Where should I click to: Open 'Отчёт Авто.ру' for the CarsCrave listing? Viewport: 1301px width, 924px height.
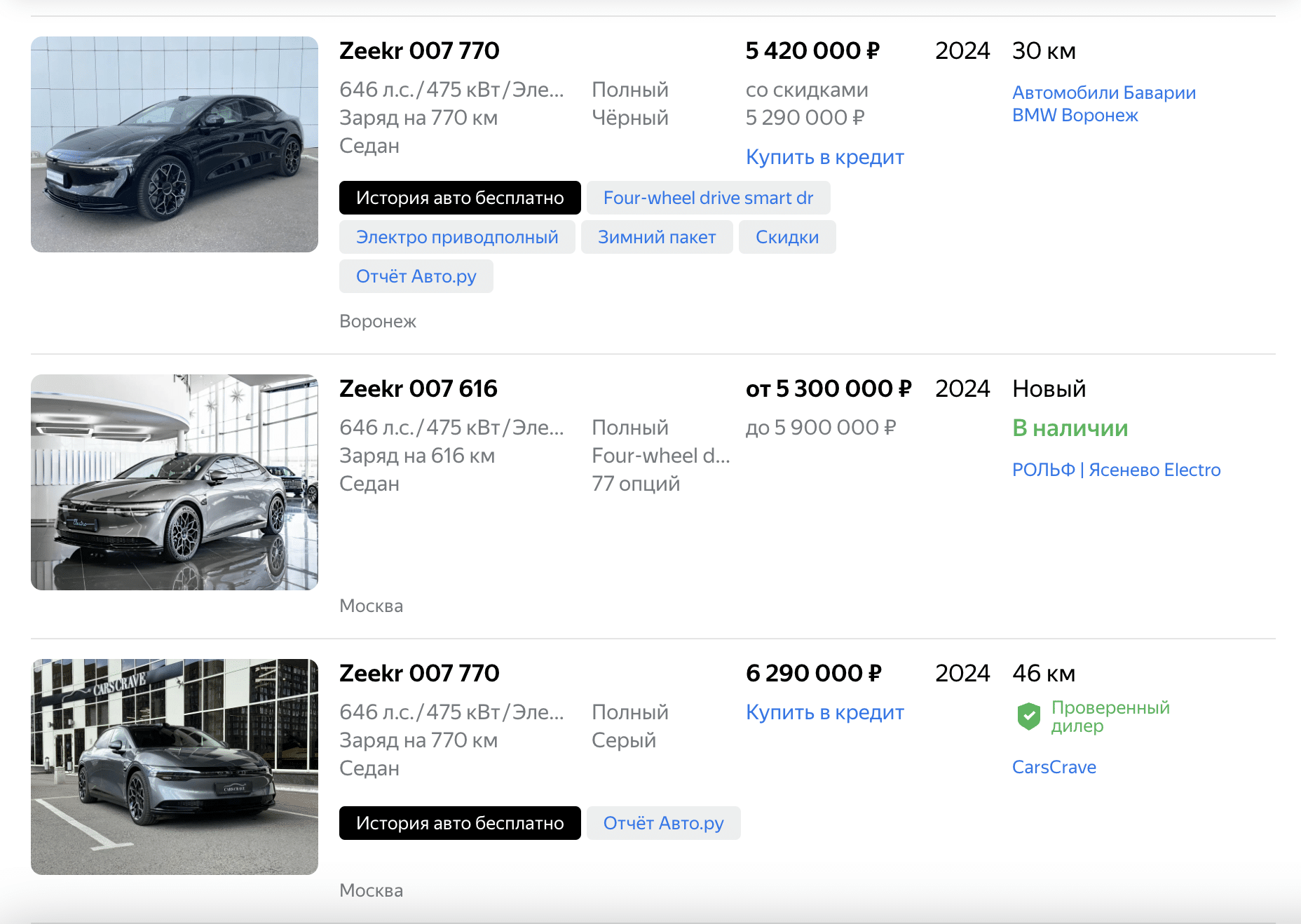[663, 823]
